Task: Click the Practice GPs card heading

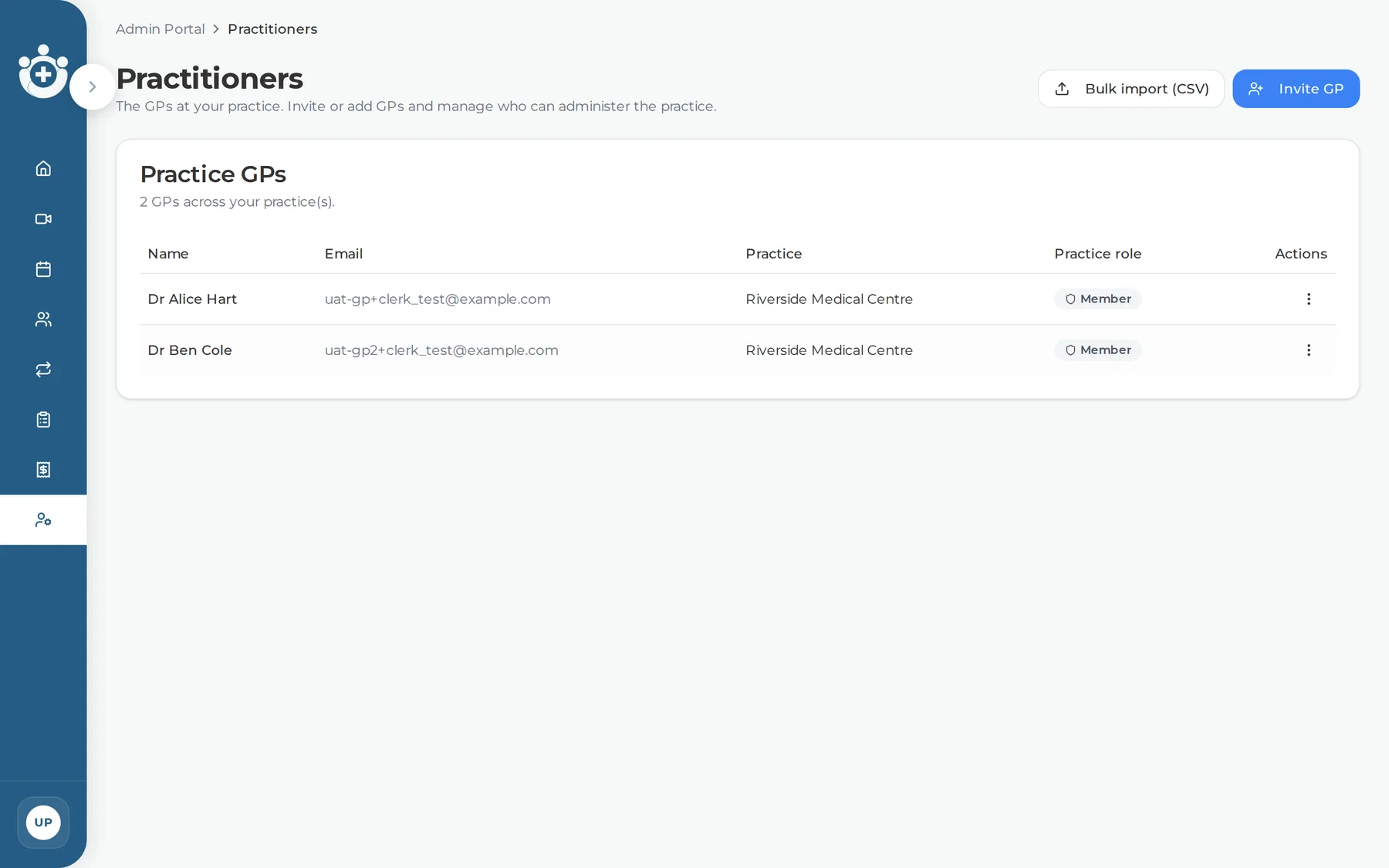Action: [213, 174]
